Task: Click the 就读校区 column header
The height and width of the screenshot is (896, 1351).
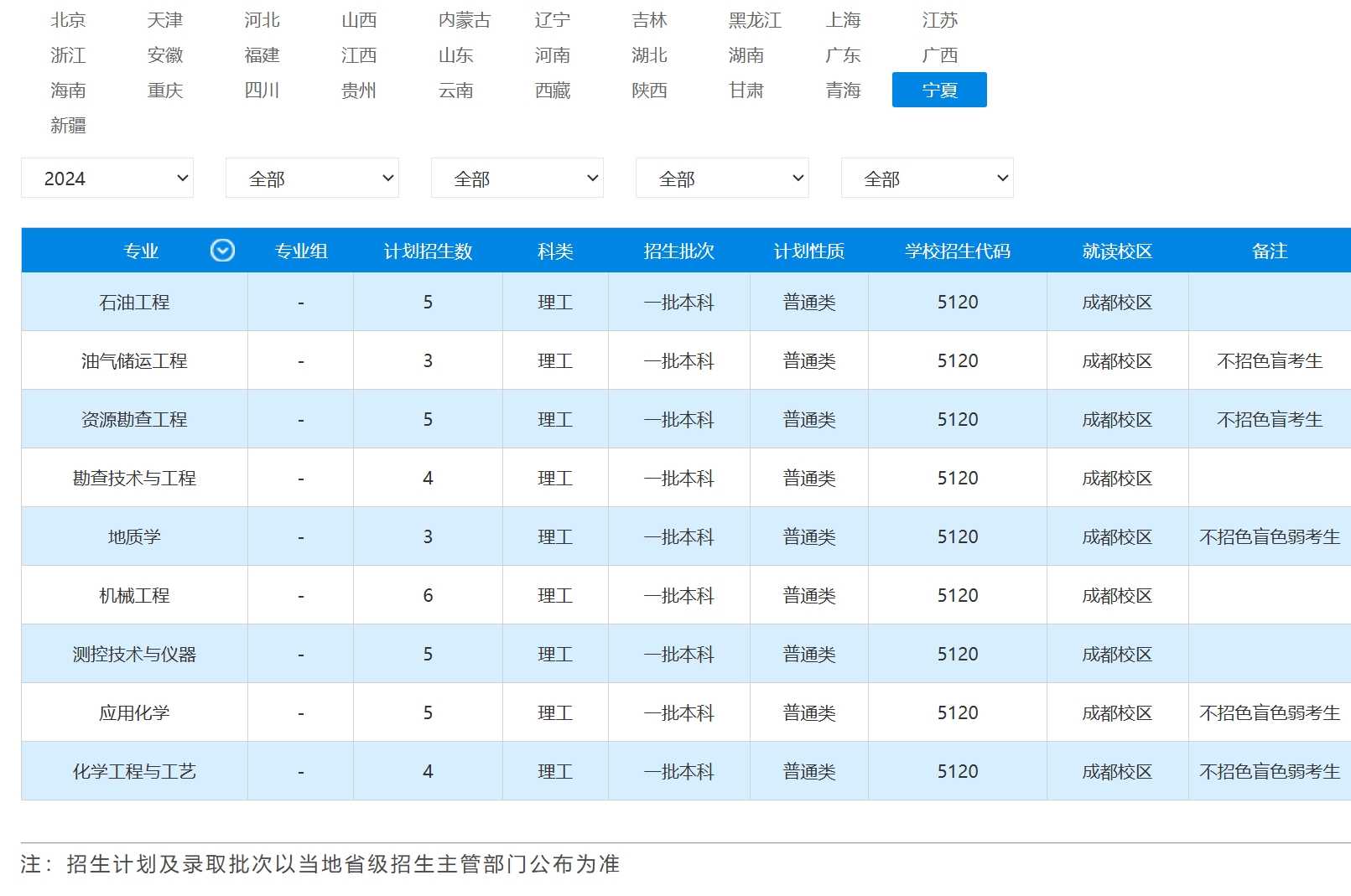Action: coord(1117,251)
